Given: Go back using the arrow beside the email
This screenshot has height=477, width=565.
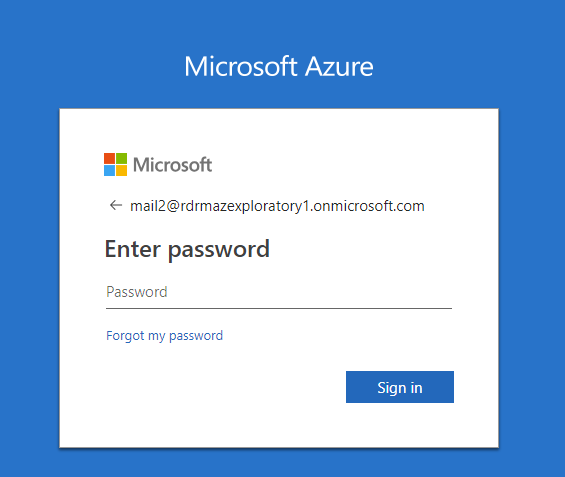Looking at the screenshot, I should point(116,205).
